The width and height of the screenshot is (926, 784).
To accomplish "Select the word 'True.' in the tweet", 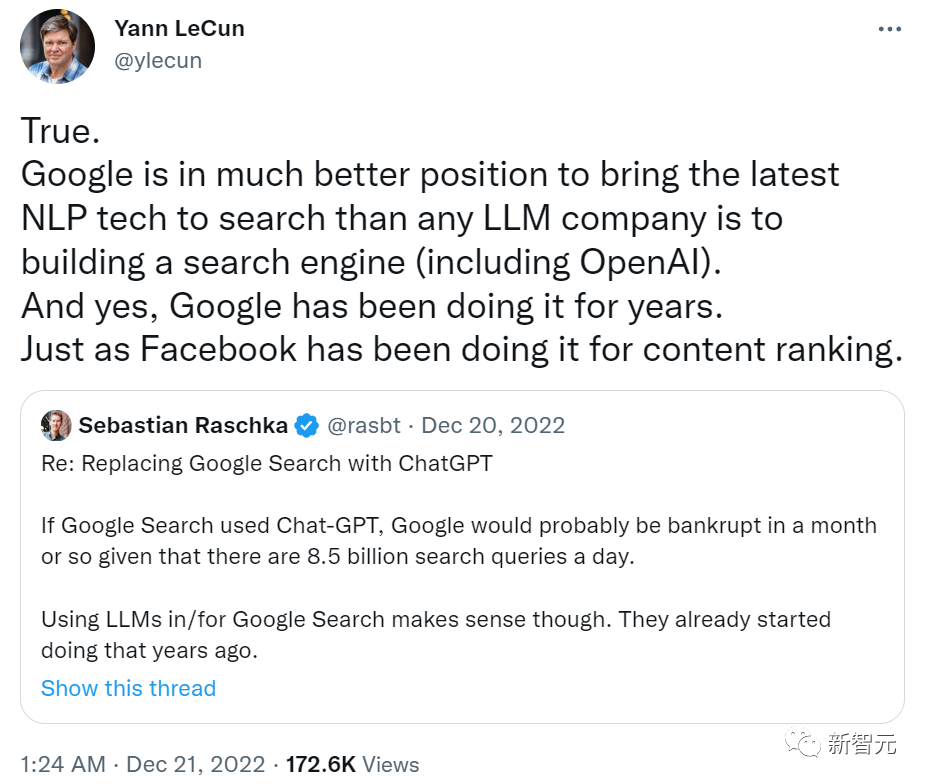I will click(61, 131).
